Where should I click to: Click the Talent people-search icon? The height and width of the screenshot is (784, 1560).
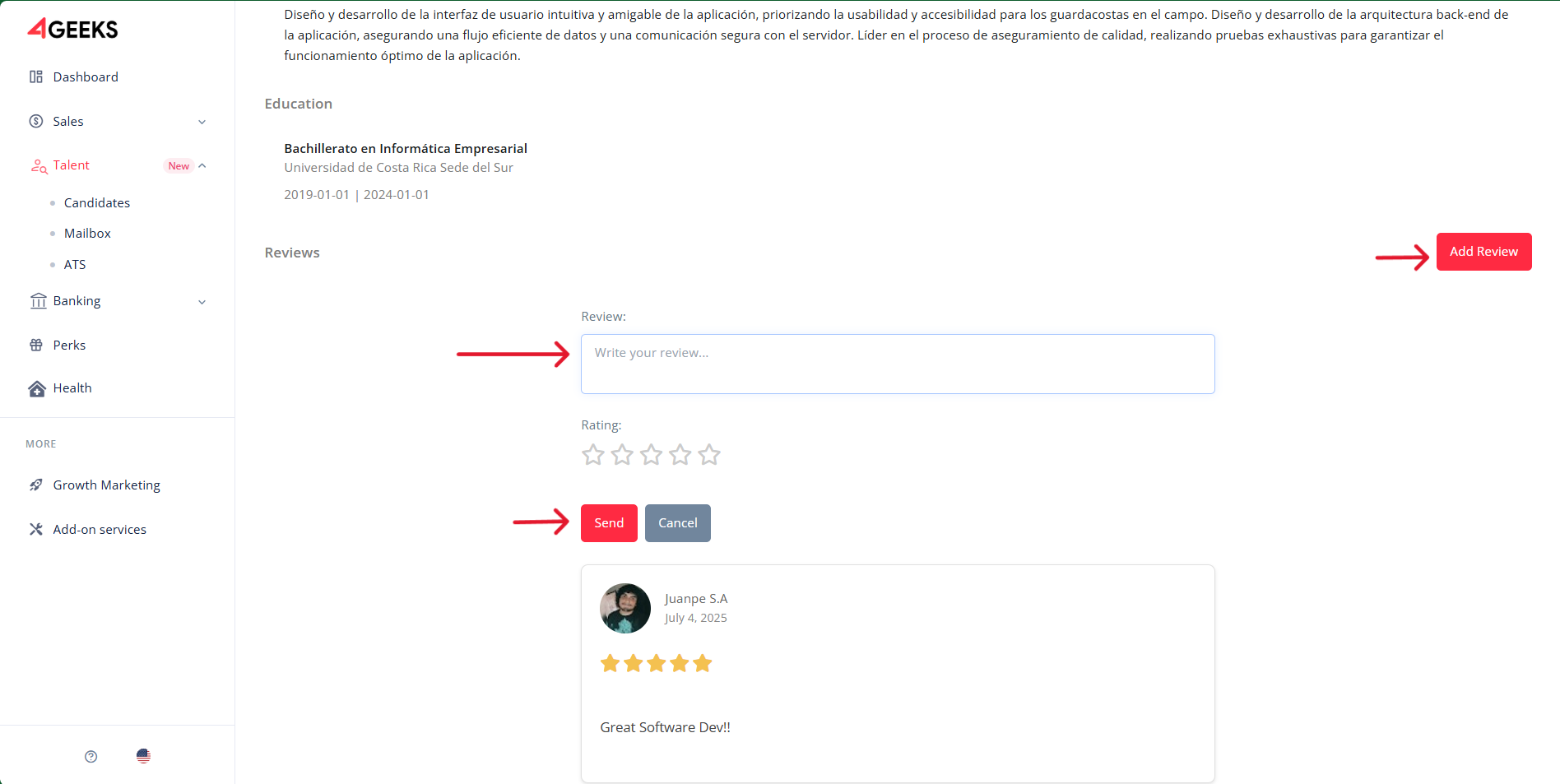click(39, 165)
